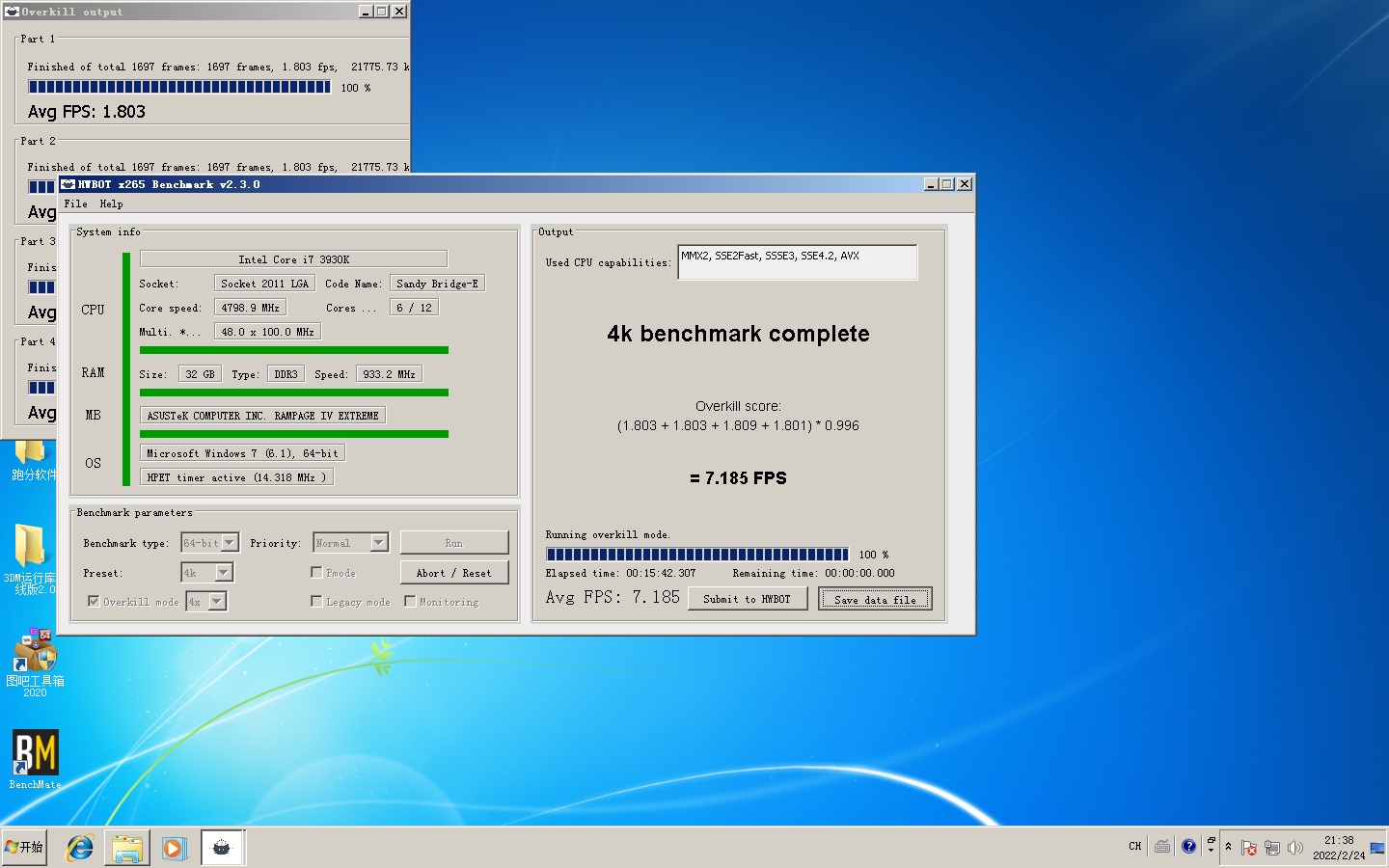Click the HWBOT x265 window title icon
Screen dimensions: 1389x868
(x=68, y=184)
